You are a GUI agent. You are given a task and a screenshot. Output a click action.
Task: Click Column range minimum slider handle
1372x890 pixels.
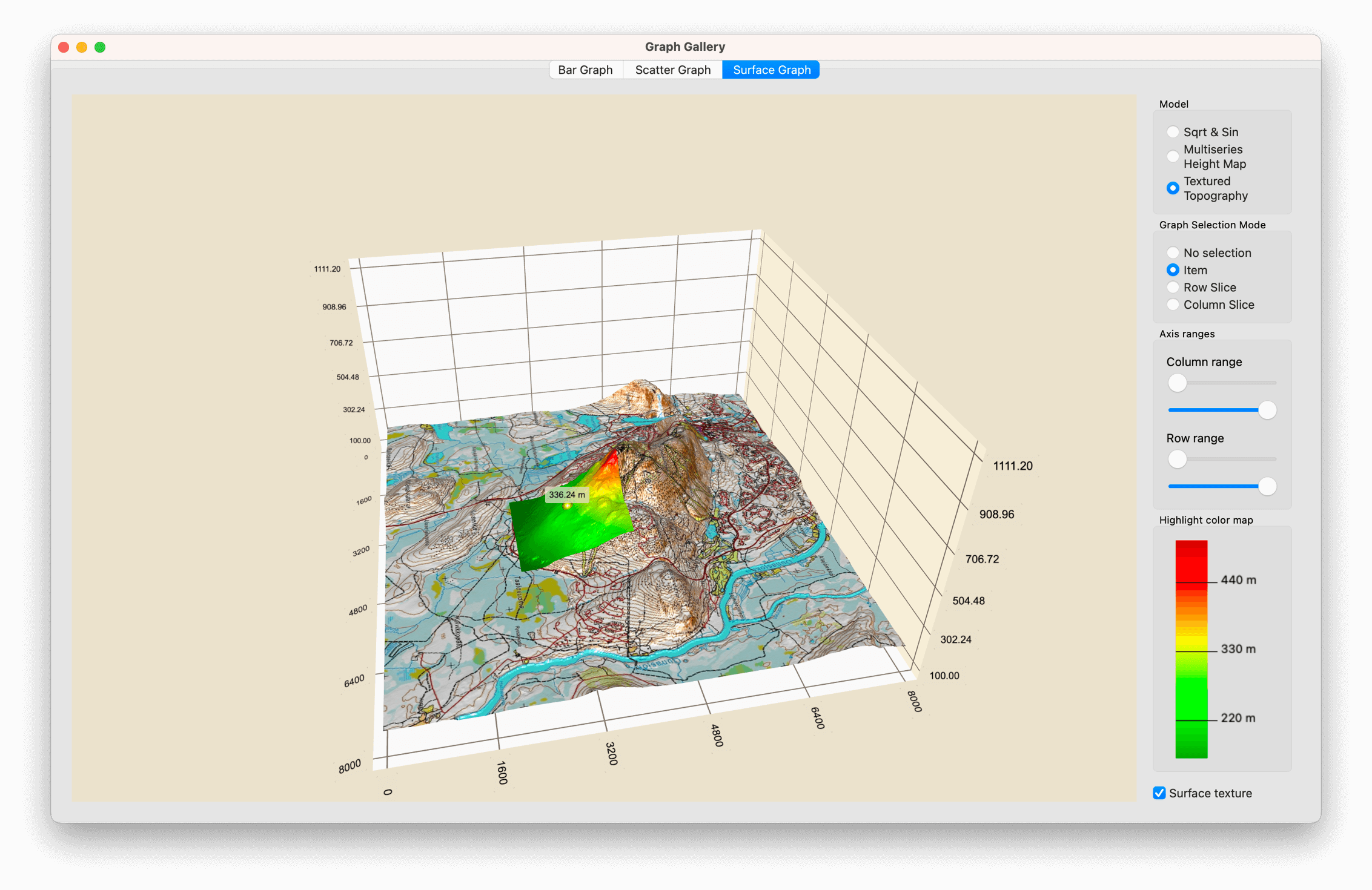tap(1177, 383)
